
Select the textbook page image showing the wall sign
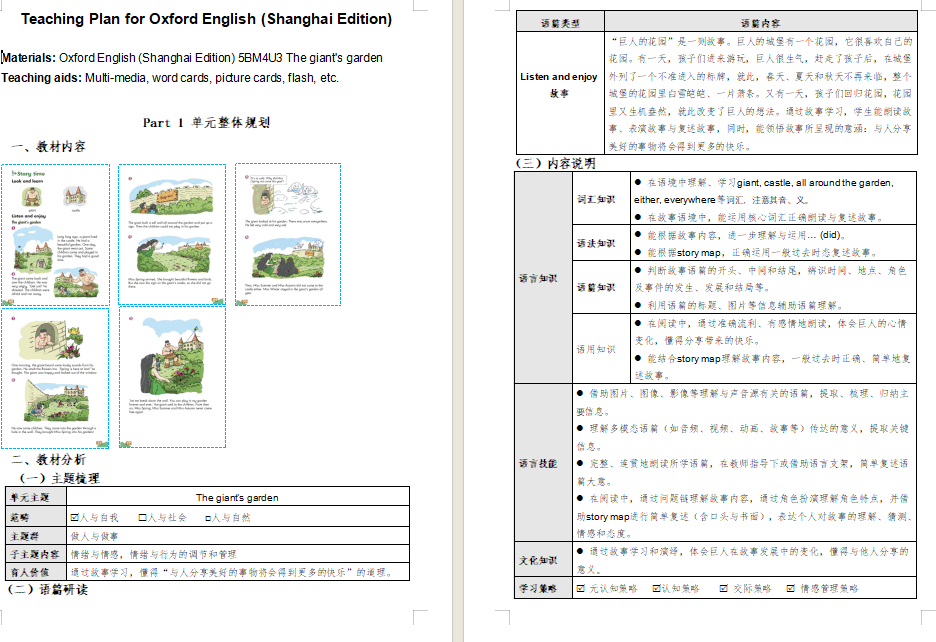[x=172, y=235]
